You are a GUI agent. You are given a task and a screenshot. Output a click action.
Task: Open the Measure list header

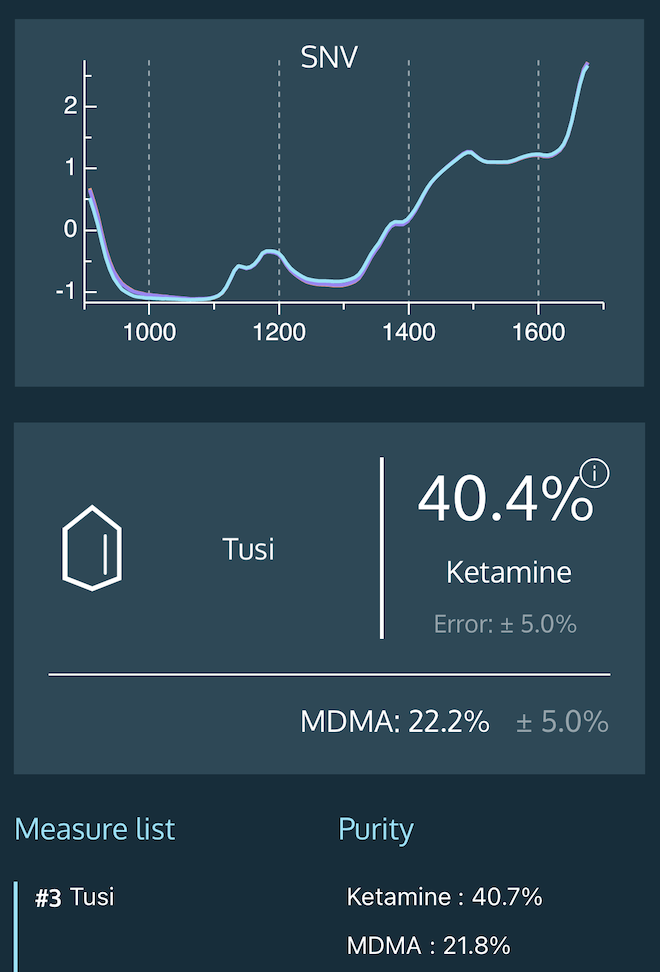click(95, 829)
